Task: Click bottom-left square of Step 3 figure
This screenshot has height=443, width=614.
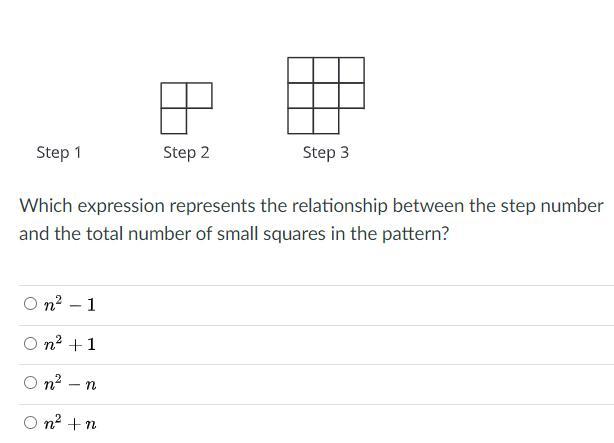Action: (300, 121)
